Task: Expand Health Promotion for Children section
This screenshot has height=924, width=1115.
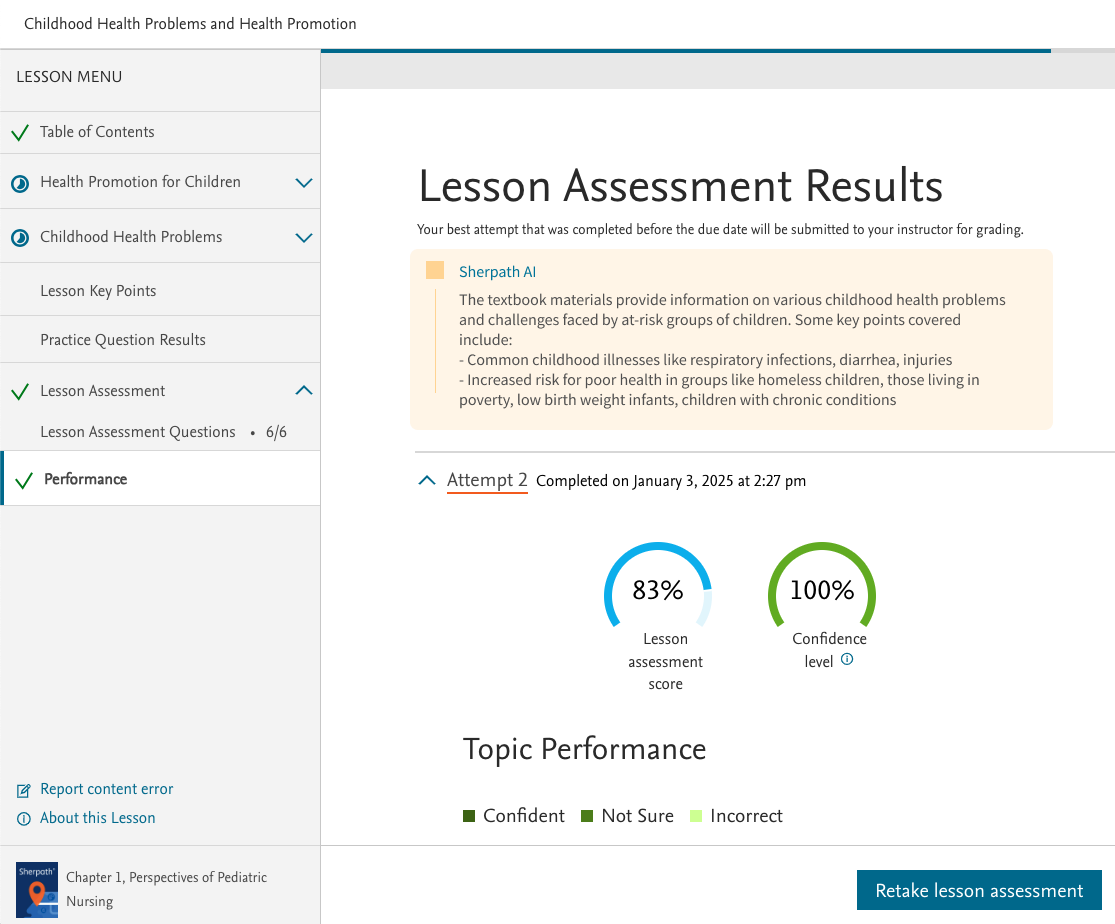Action: click(x=304, y=183)
